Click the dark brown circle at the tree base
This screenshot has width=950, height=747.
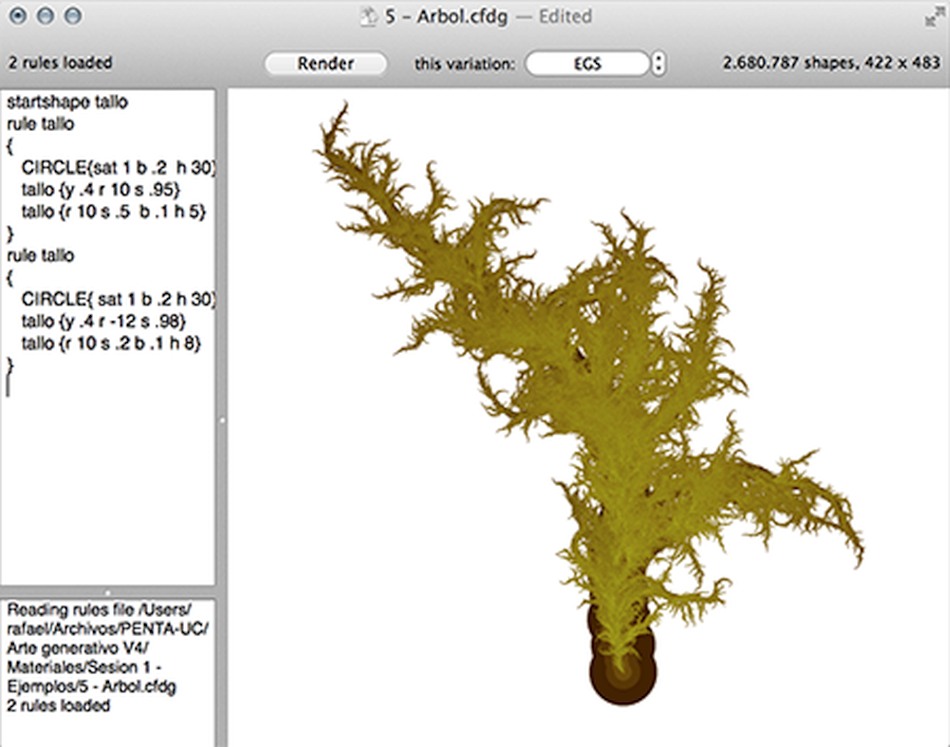(623, 671)
